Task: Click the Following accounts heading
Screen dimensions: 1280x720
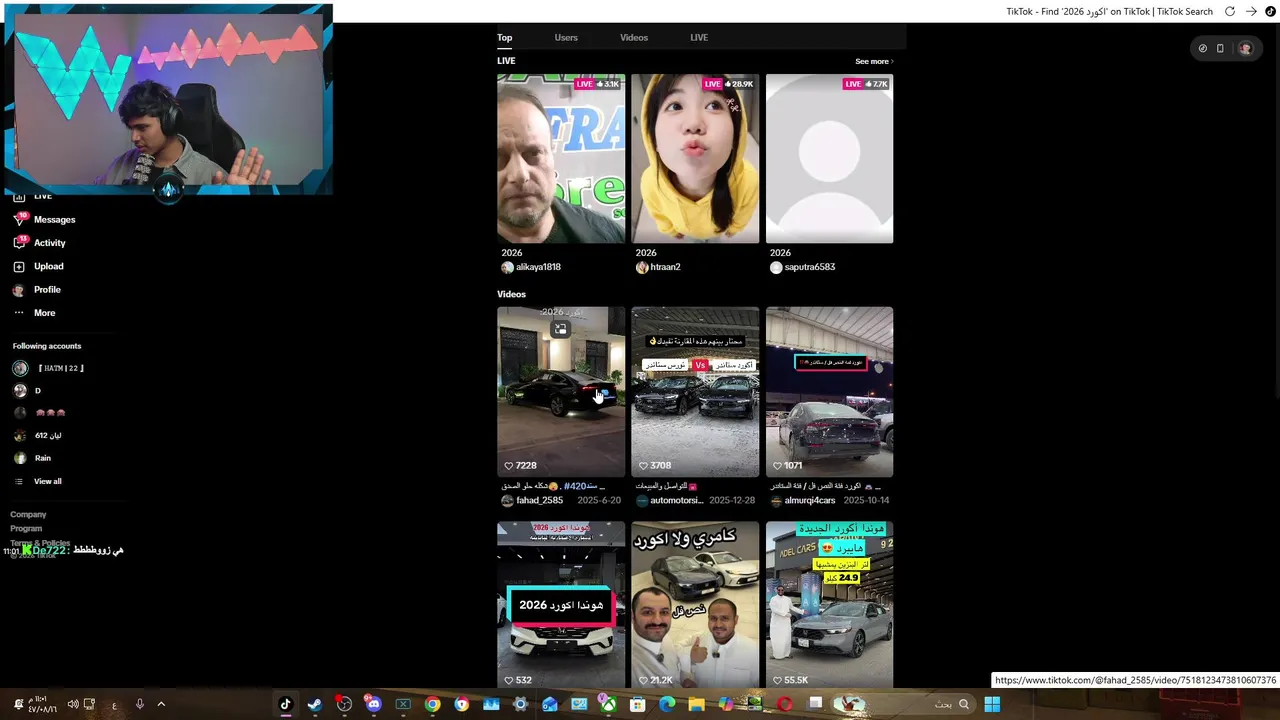Action: coord(47,346)
